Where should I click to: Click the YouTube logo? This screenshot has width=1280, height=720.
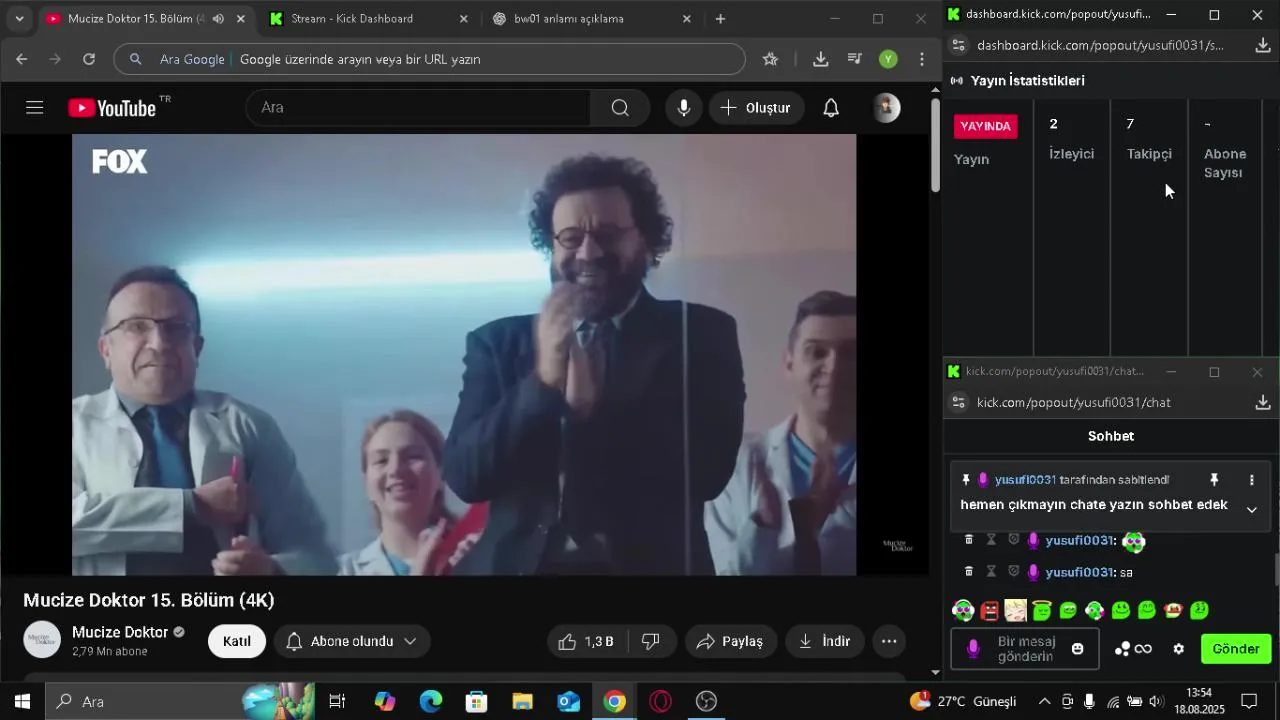click(x=113, y=108)
